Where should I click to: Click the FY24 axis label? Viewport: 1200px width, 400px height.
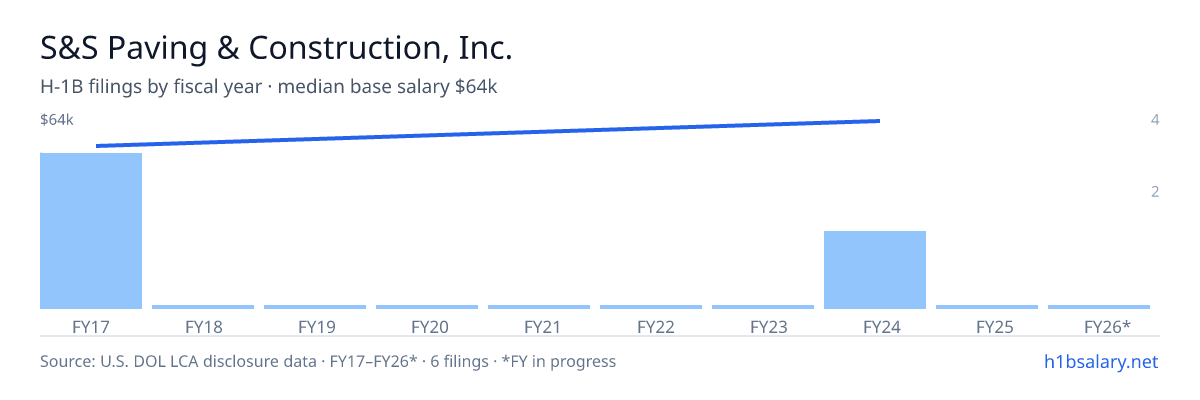(x=875, y=327)
